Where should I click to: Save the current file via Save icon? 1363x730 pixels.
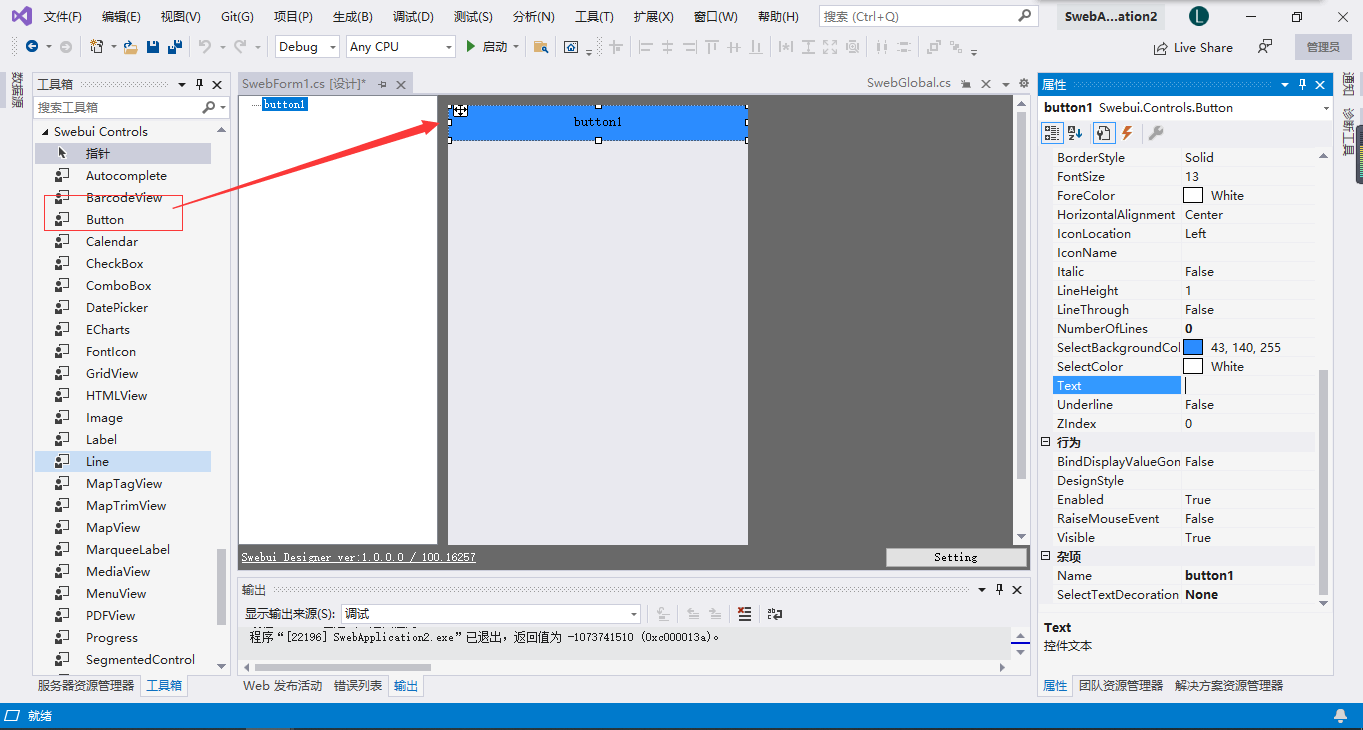click(153, 47)
